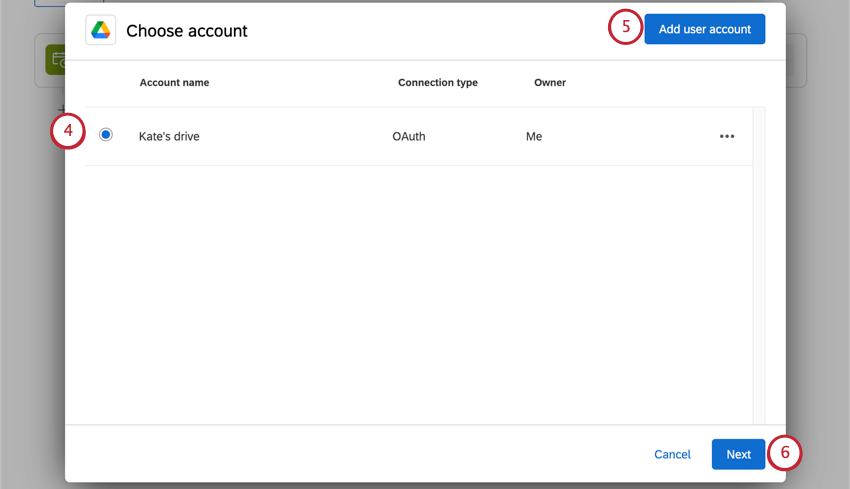Select the Kate's drive radio button
Viewport: 850px width, 489px height.
(106, 135)
